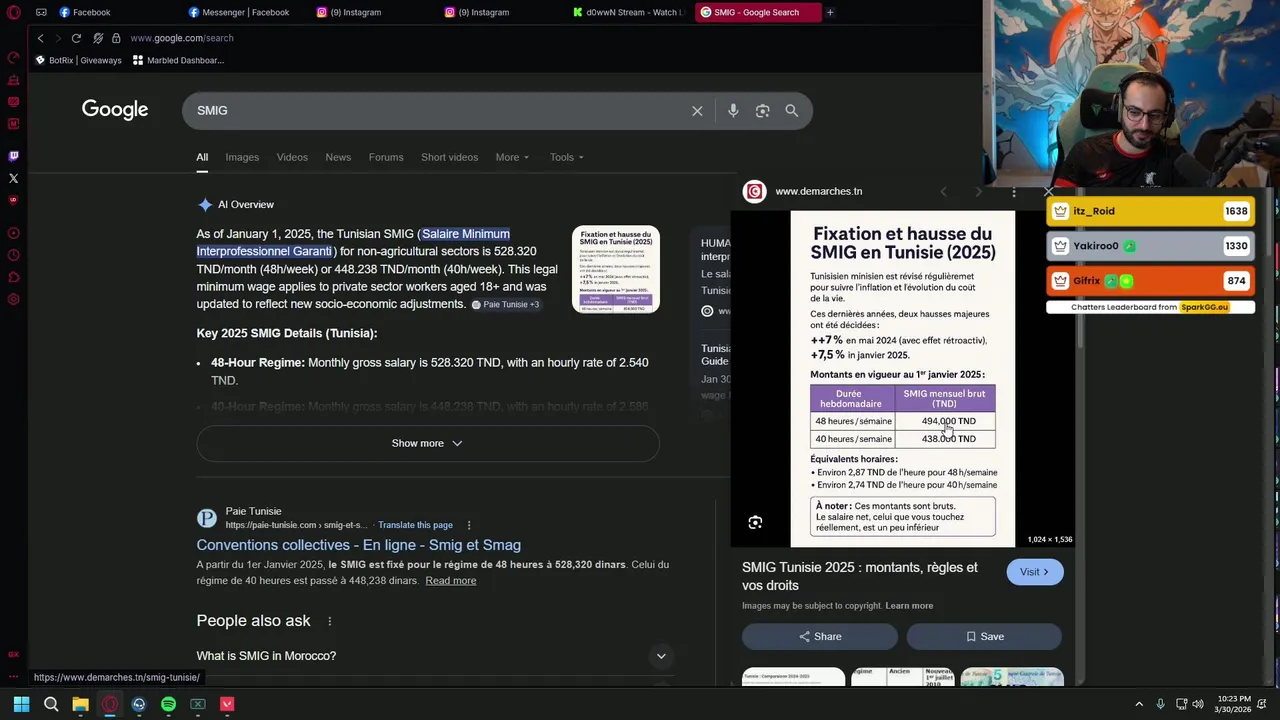Open Valorant icon on the taskbar

click(227, 704)
